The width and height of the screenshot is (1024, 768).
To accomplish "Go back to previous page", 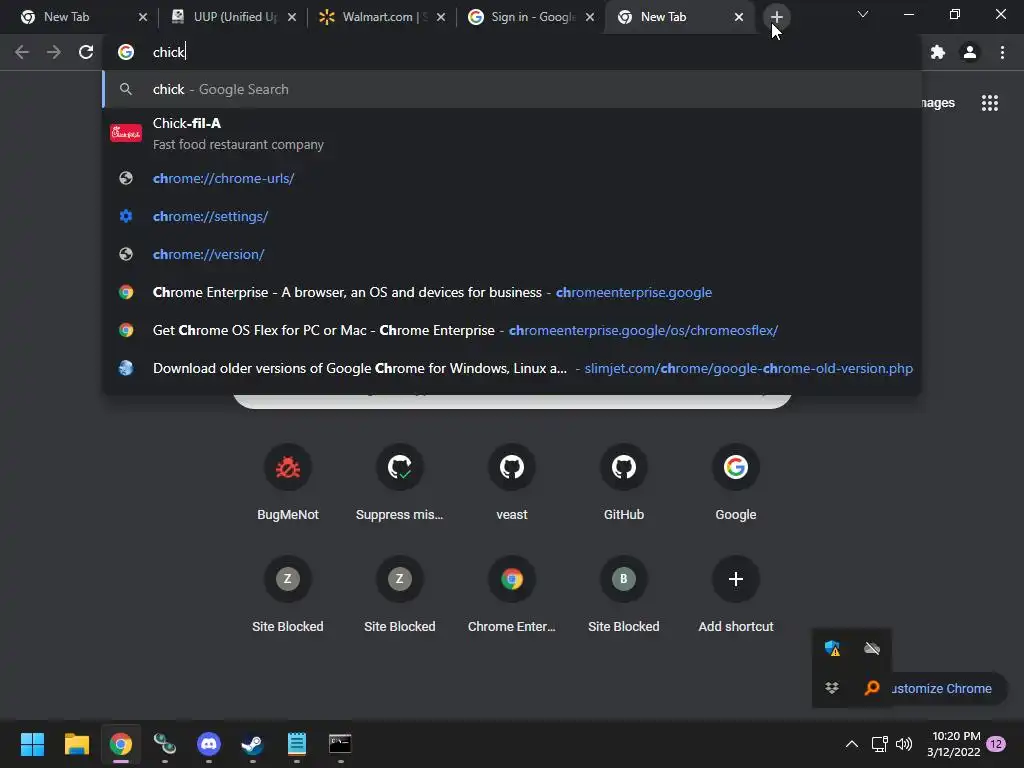I will [22, 52].
